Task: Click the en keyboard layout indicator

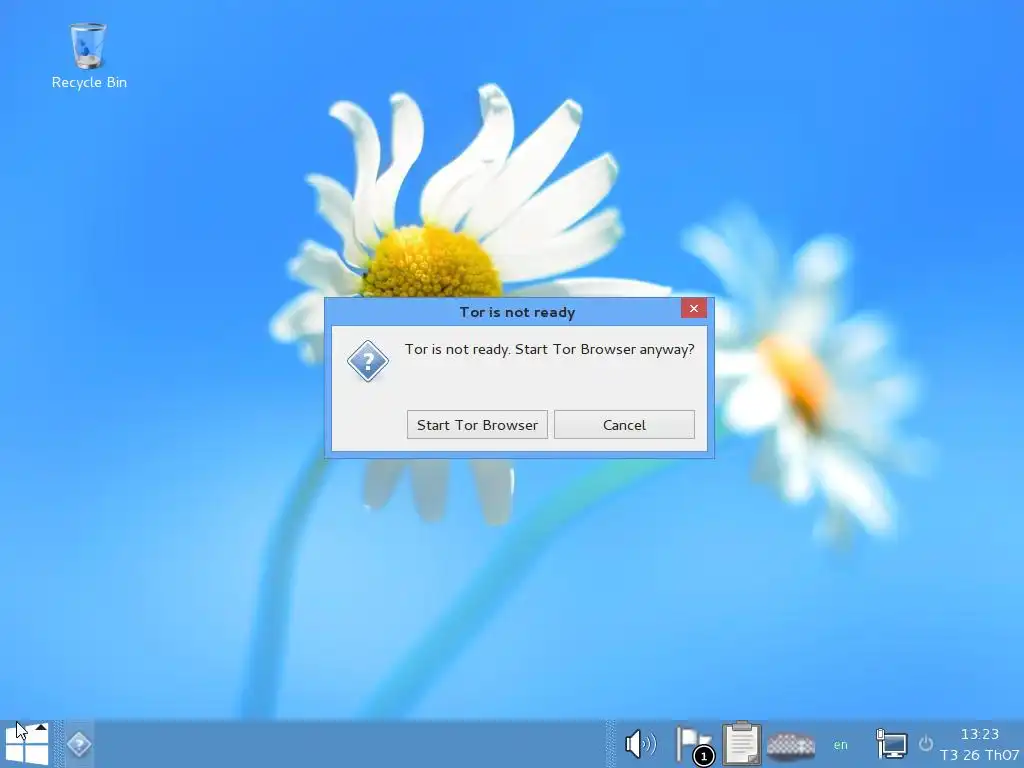Action: point(840,744)
